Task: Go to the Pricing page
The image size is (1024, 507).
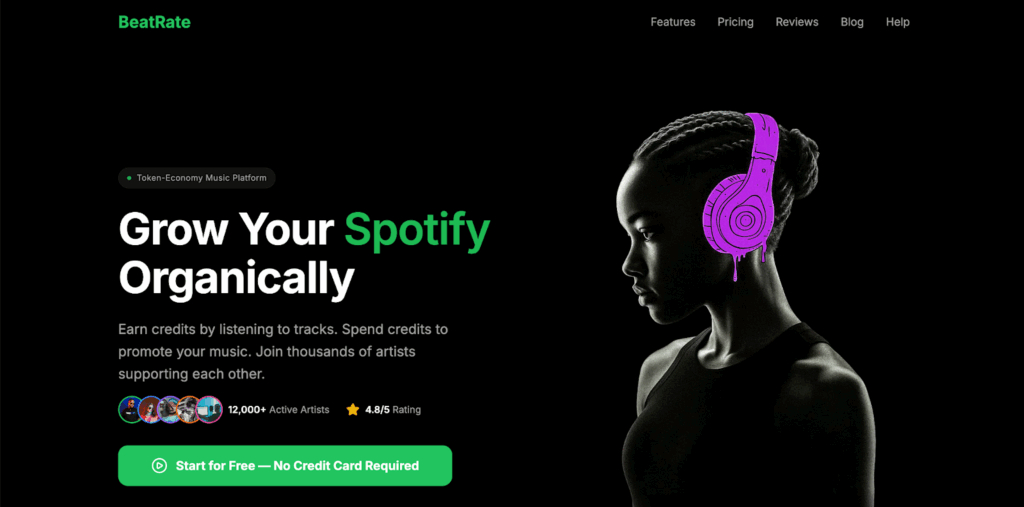Action: (735, 22)
